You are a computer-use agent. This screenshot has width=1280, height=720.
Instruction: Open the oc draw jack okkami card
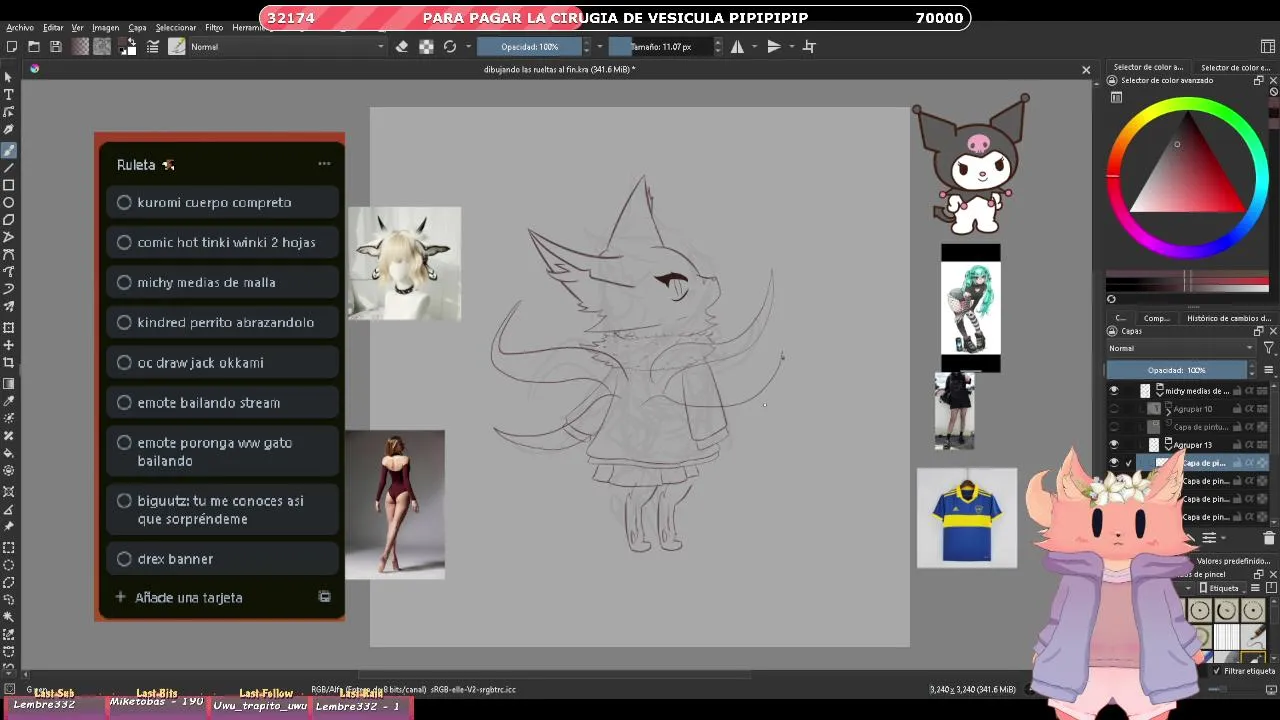pos(222,362)
